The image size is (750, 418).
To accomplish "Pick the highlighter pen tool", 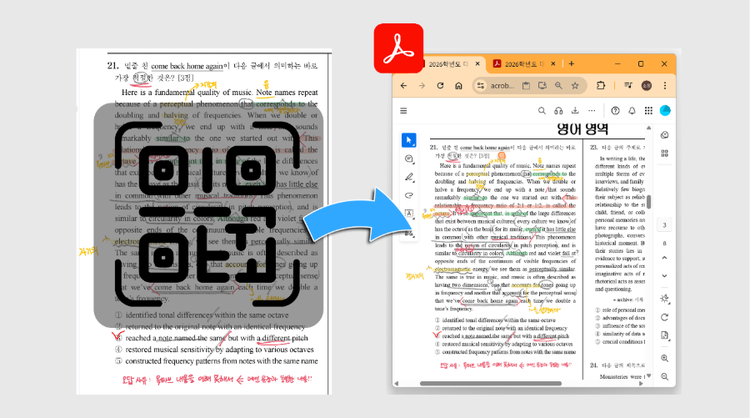I will pyautogui.click(x=409, y=177).
